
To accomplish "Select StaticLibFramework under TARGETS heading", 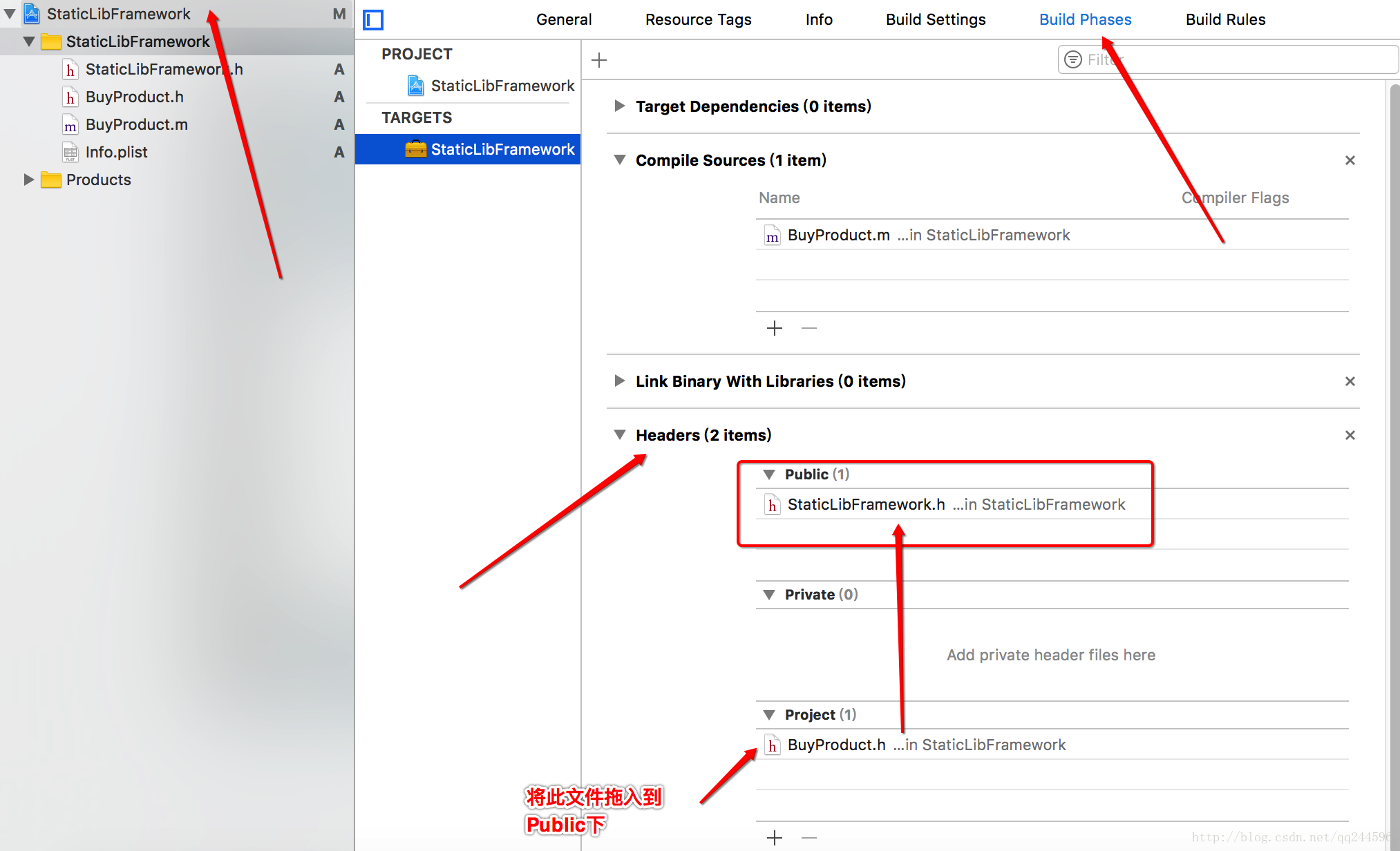I will [x=468, y=149].
